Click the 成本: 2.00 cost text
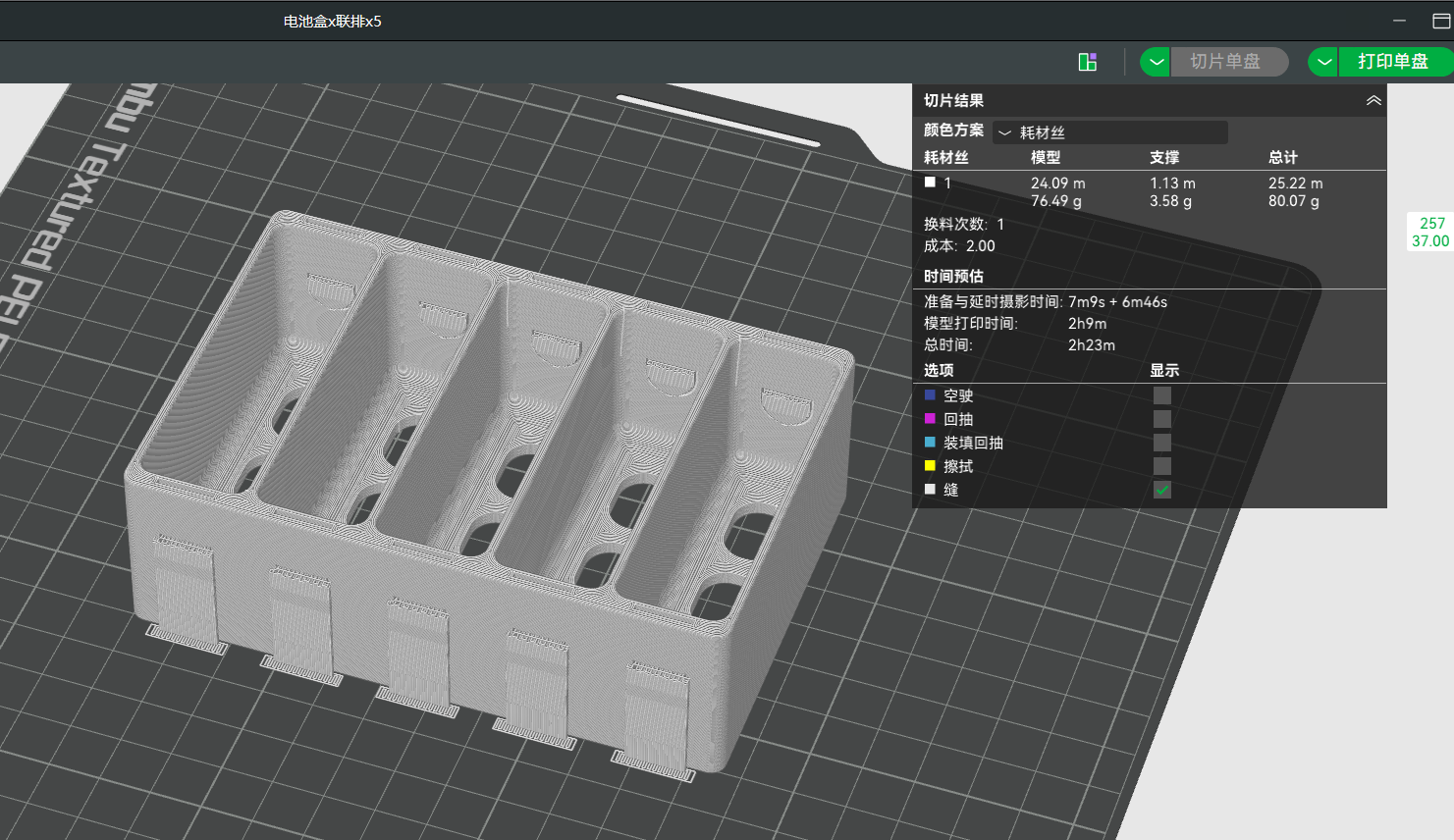 [x=959, y=246]
